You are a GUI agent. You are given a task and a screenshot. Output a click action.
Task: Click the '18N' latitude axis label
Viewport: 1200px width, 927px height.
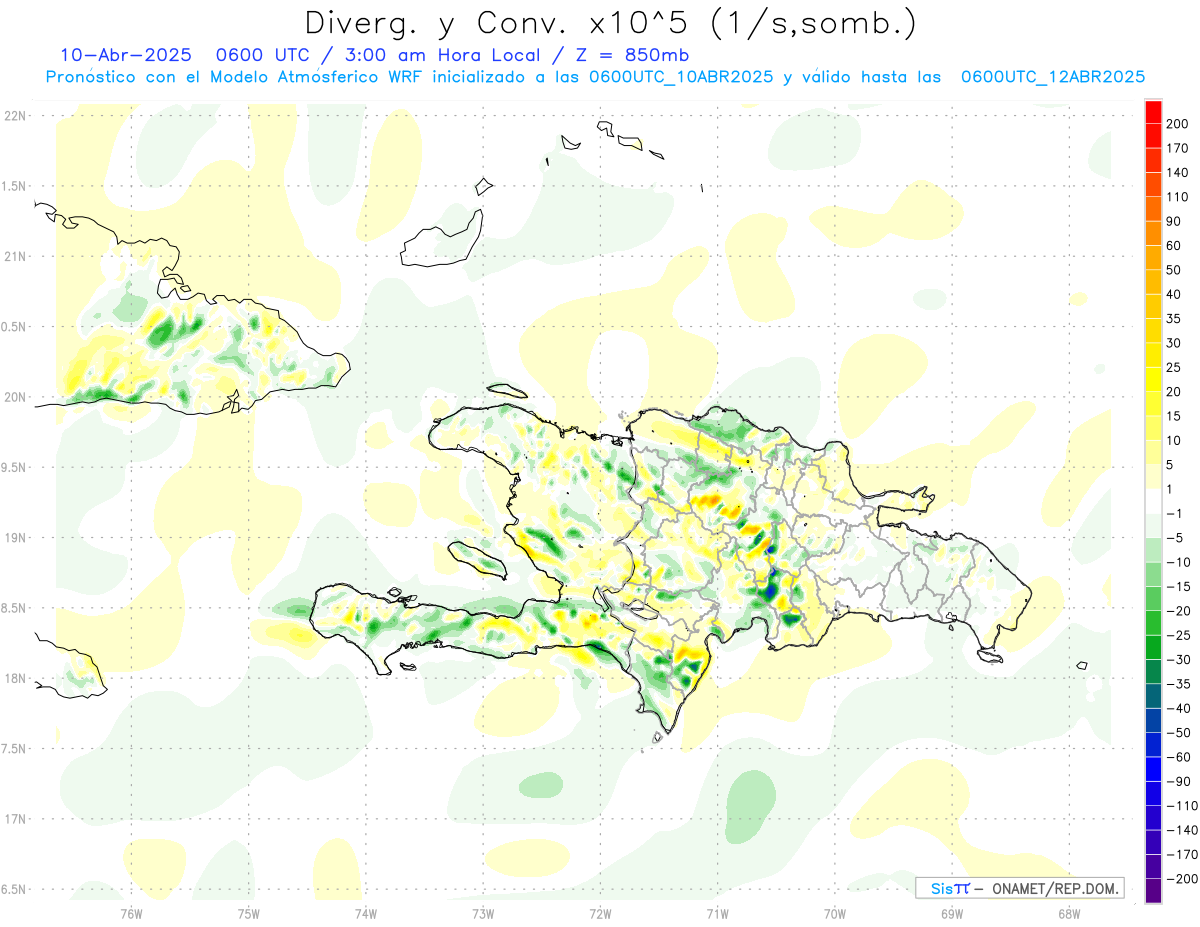[x=14, y=679]
